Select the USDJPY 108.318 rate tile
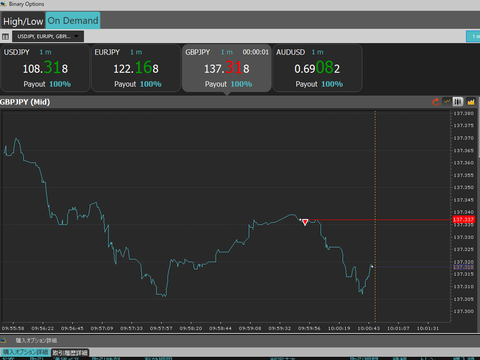 pos(45,68)
